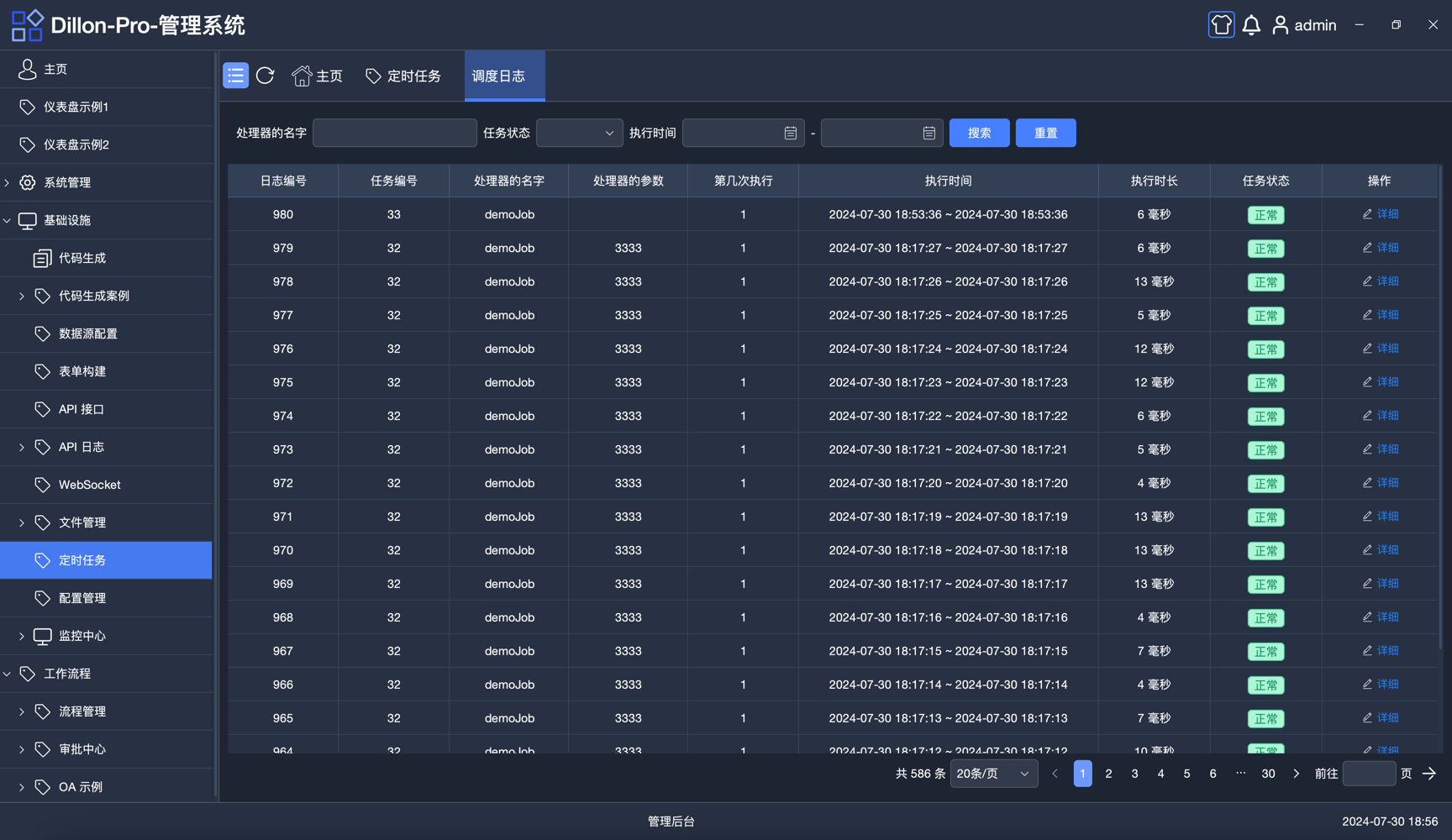Open 代码生成 page
Screen dimensions: 1452x840
click(106, 258)
